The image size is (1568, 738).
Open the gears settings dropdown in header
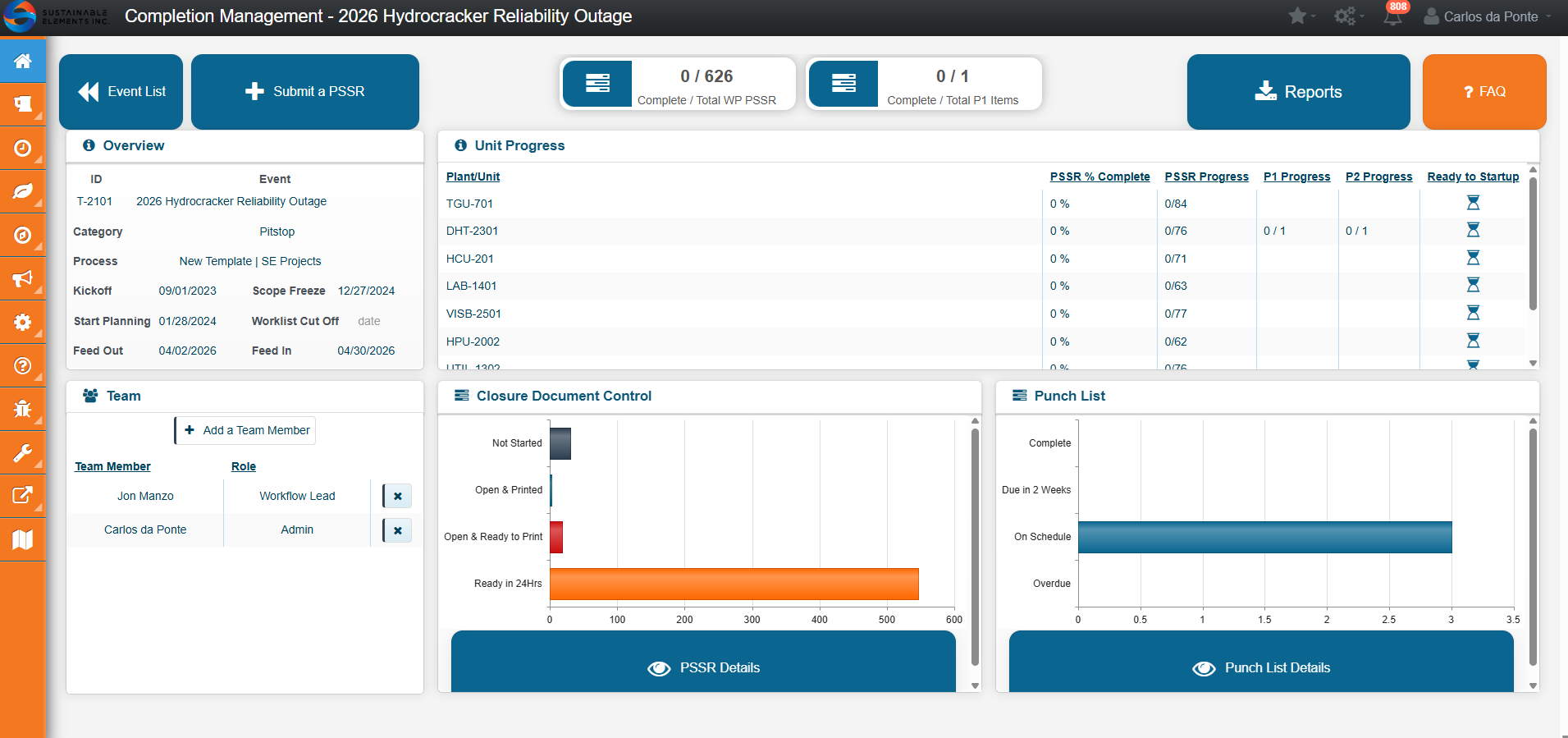(1349, 16)
